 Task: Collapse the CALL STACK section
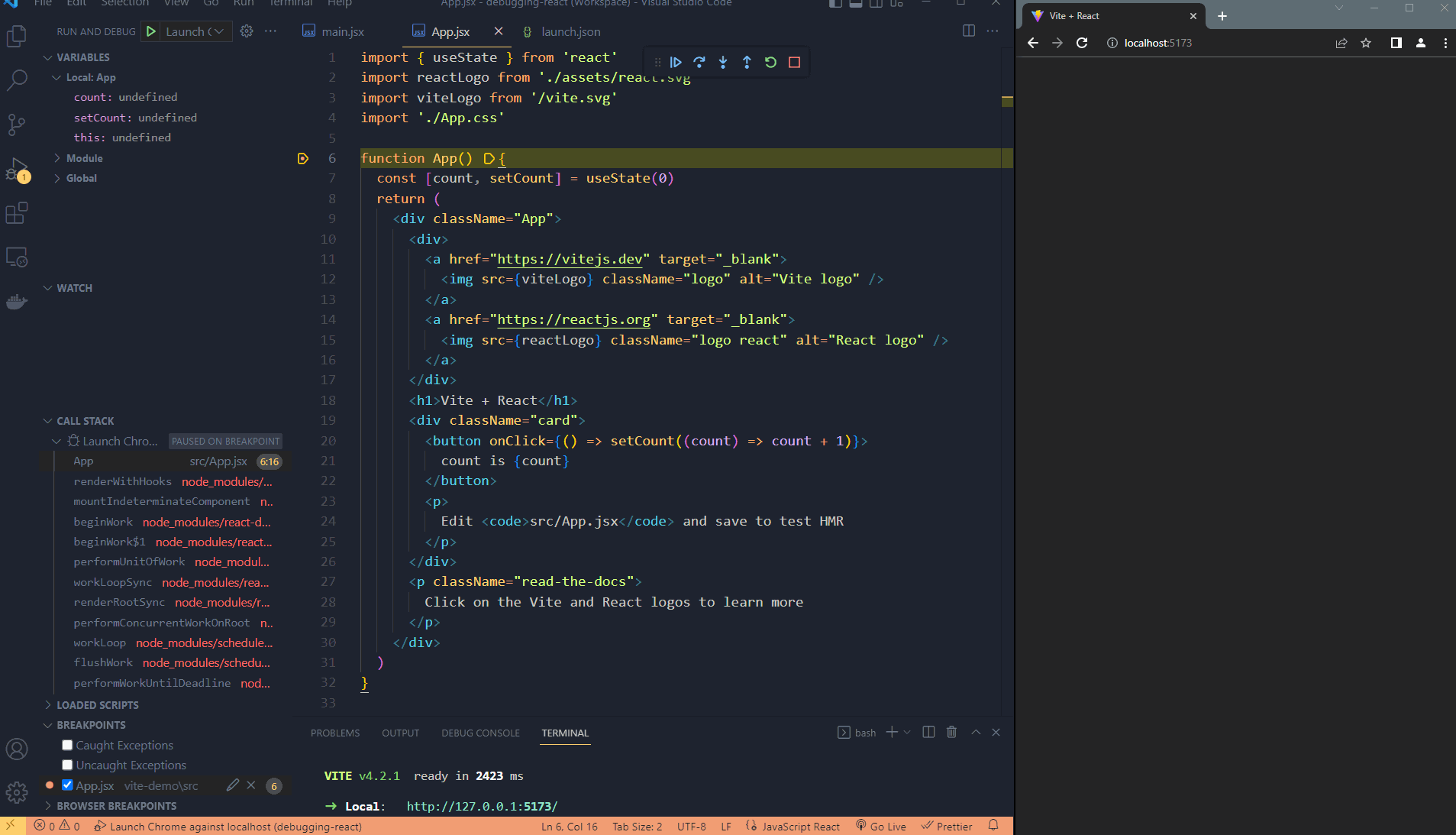tap(85, 421)
